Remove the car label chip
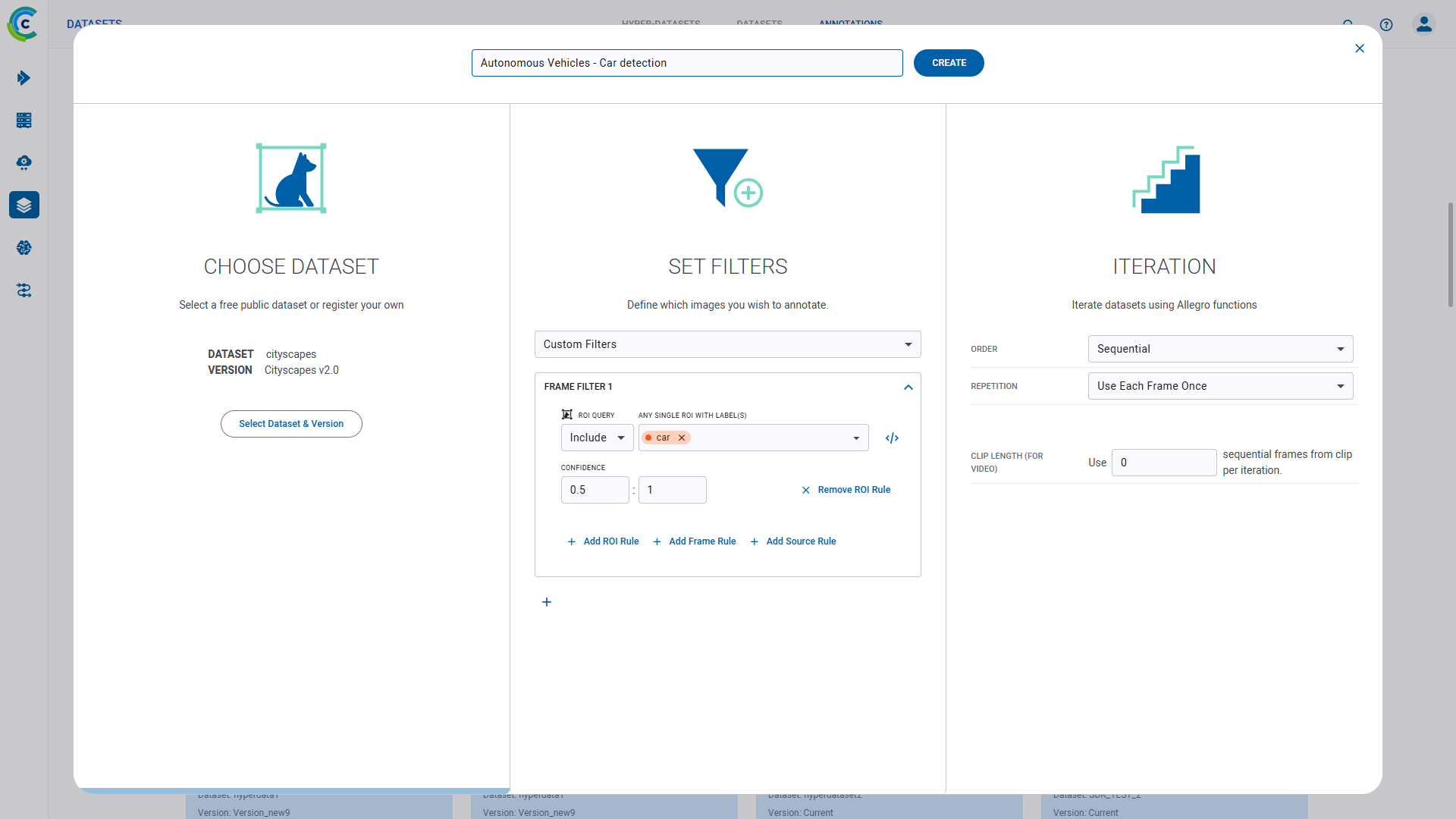This screenshot has width=1456, height=819. (x=682, y=438)
